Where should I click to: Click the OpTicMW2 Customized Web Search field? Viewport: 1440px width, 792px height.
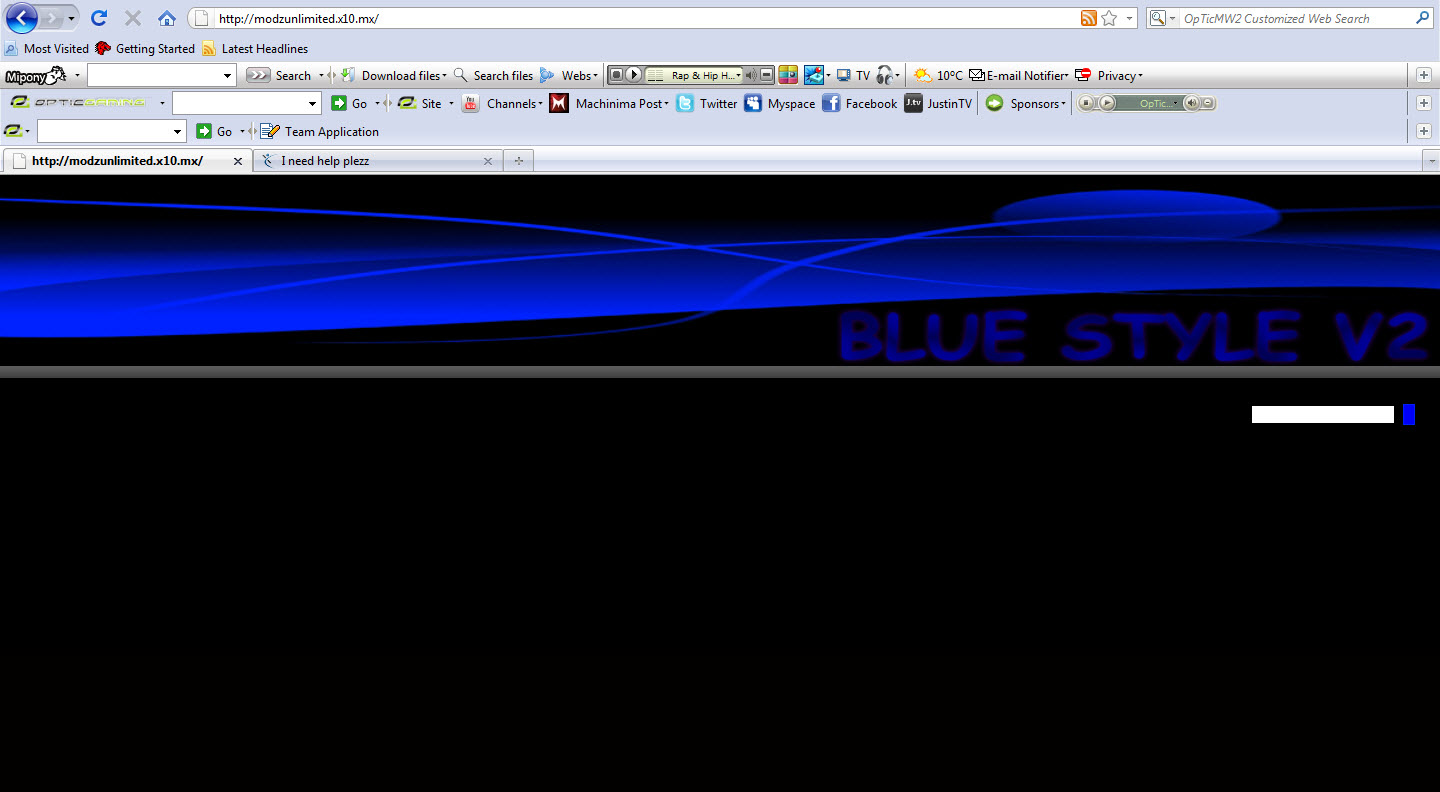(1296, 18)
